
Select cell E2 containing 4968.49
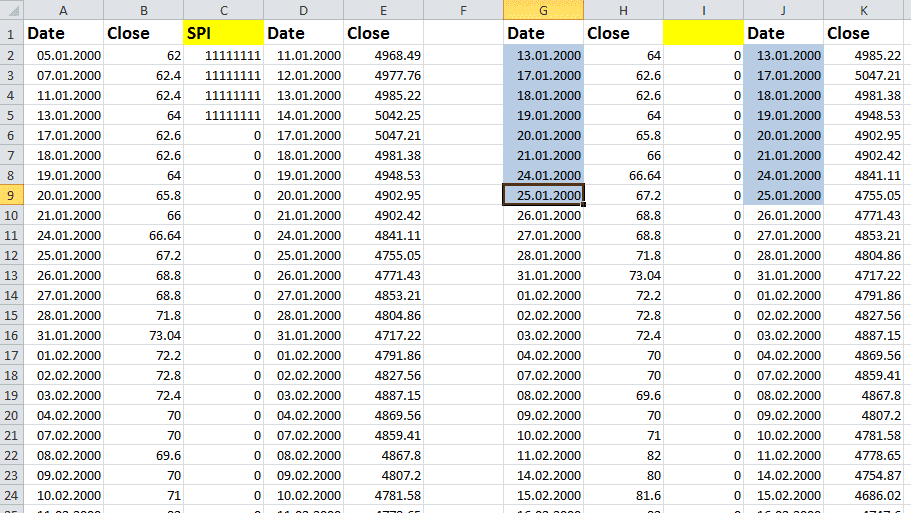383,55
